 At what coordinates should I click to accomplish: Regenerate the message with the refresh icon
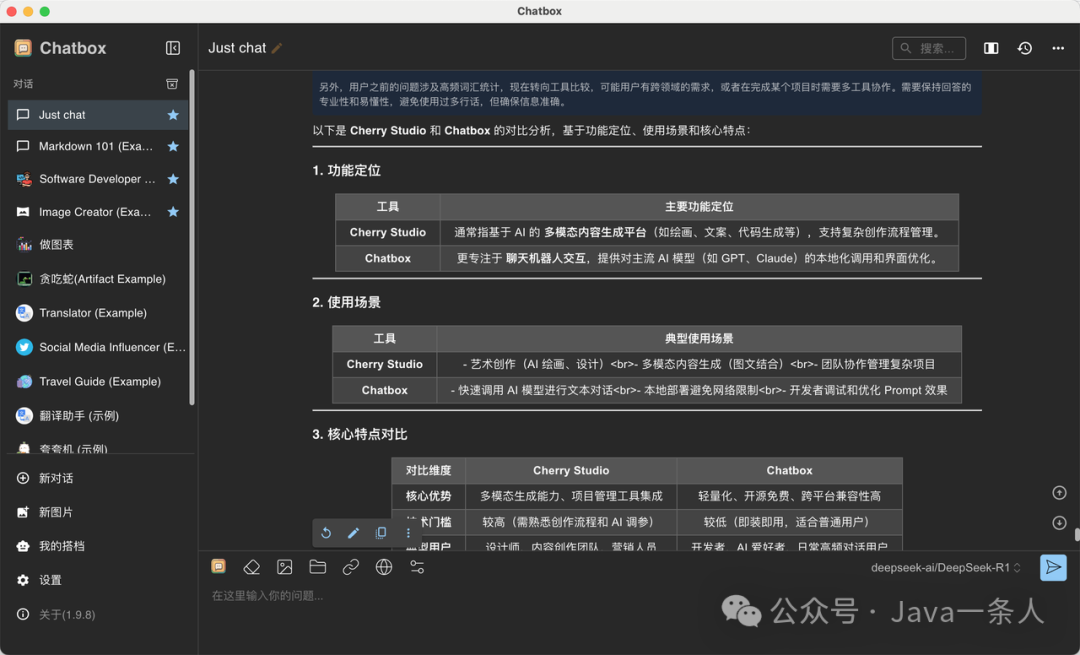pyautogui.click(x=326, y=533)
